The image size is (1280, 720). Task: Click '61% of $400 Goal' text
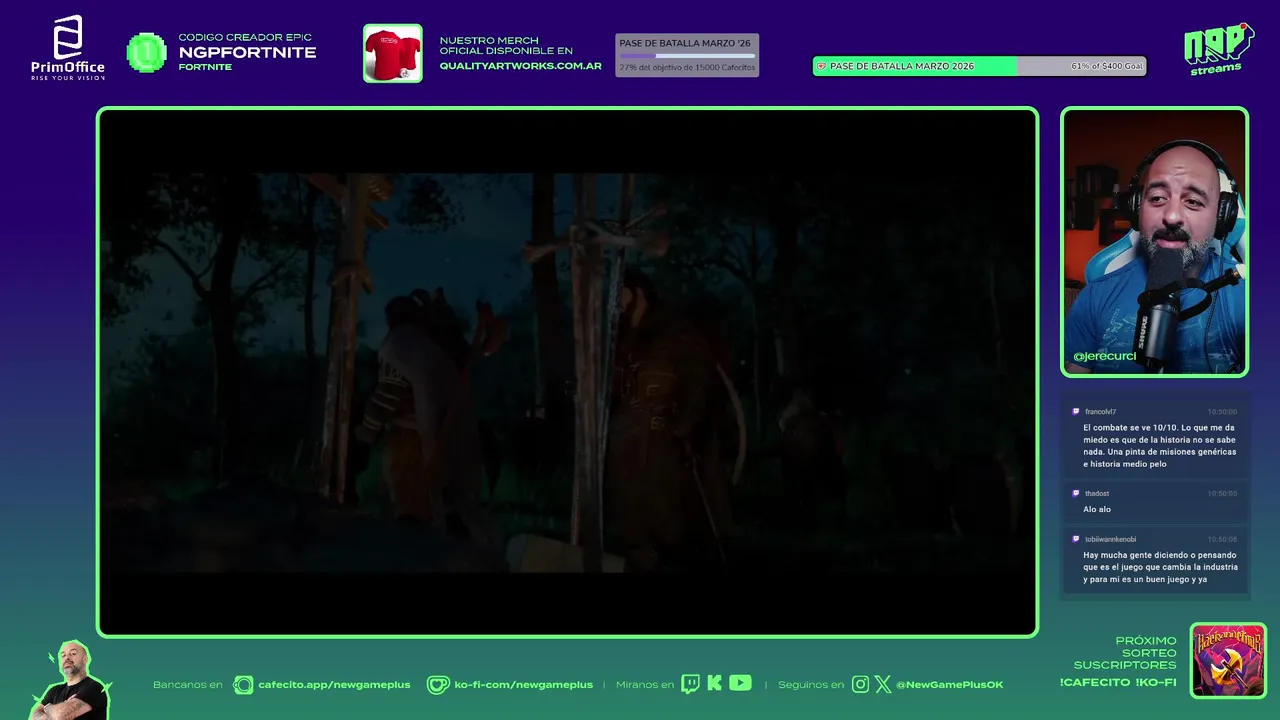point(1107,66)
